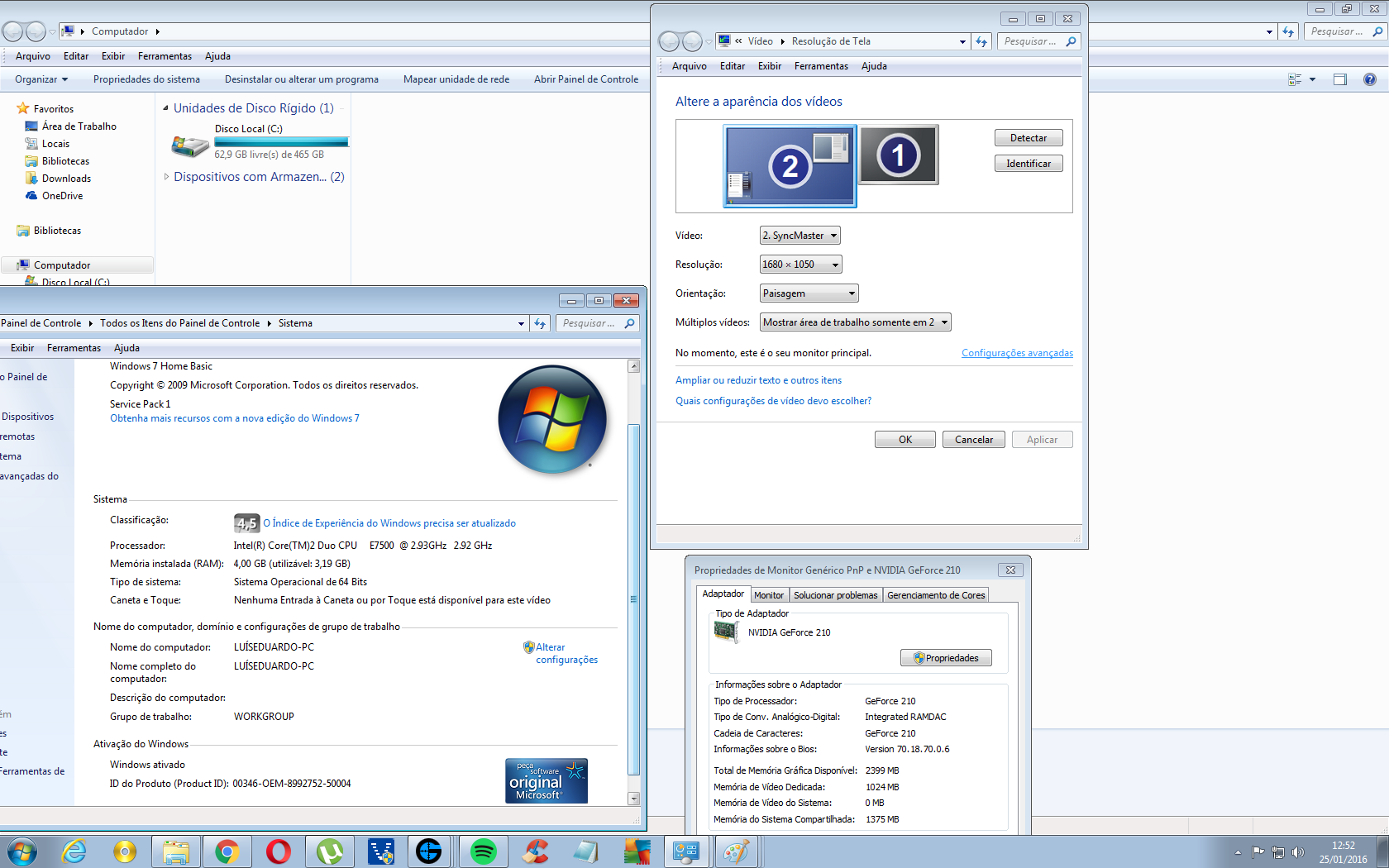Image resolution: width=1389 pixels, height=868 pixels.
Task: Open OneDrive in Favoritos sidebar
Action: coord(62,196)
